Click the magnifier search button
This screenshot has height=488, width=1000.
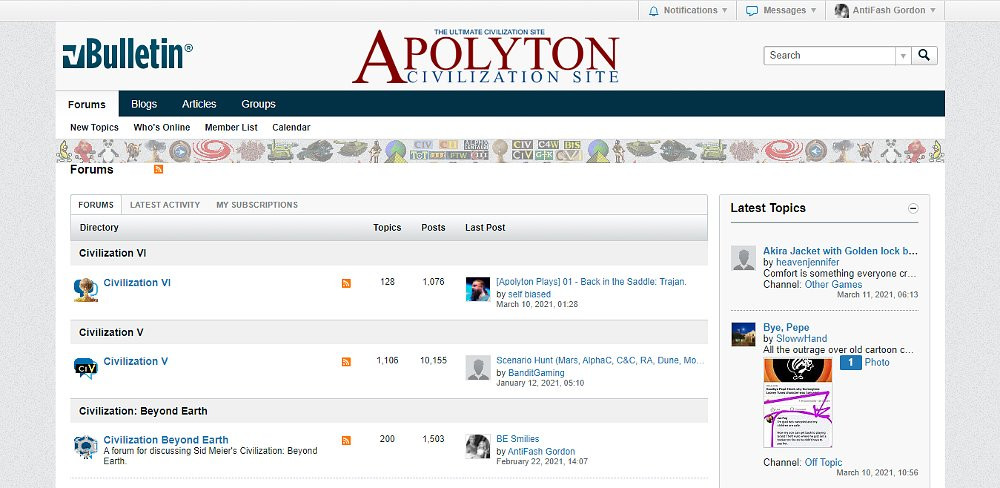pyautogui.click(x=924, y=55)
